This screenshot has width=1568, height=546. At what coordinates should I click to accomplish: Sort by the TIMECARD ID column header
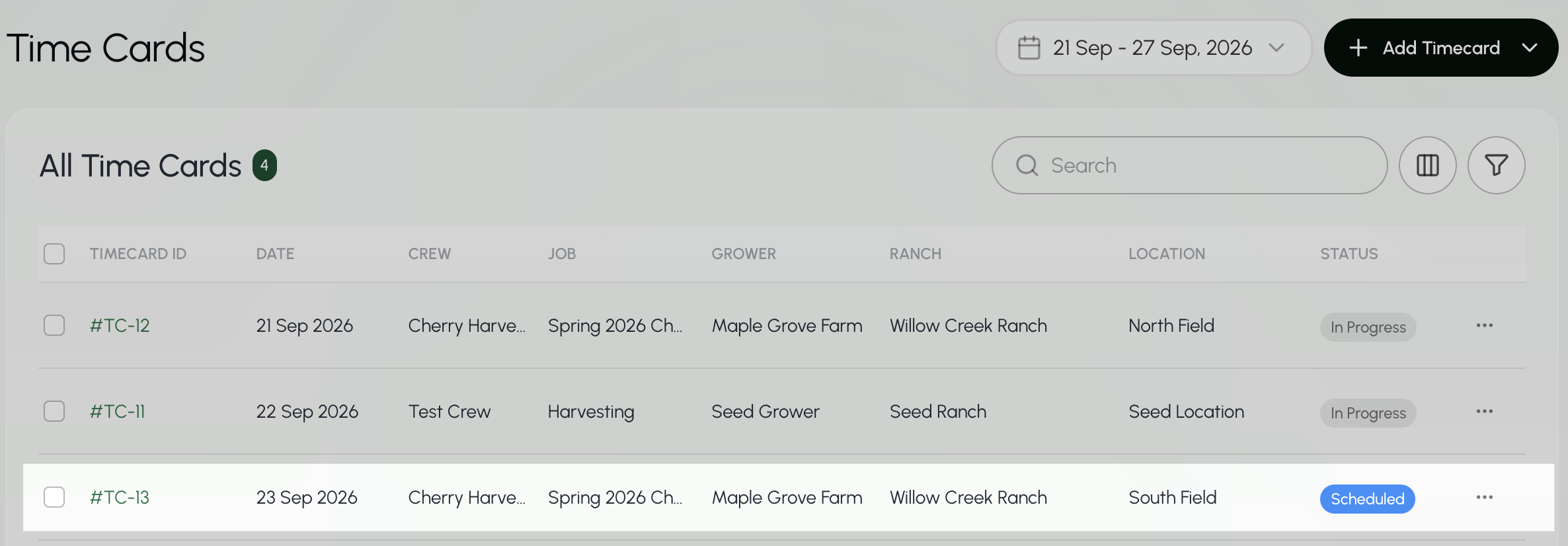[138, 254]
